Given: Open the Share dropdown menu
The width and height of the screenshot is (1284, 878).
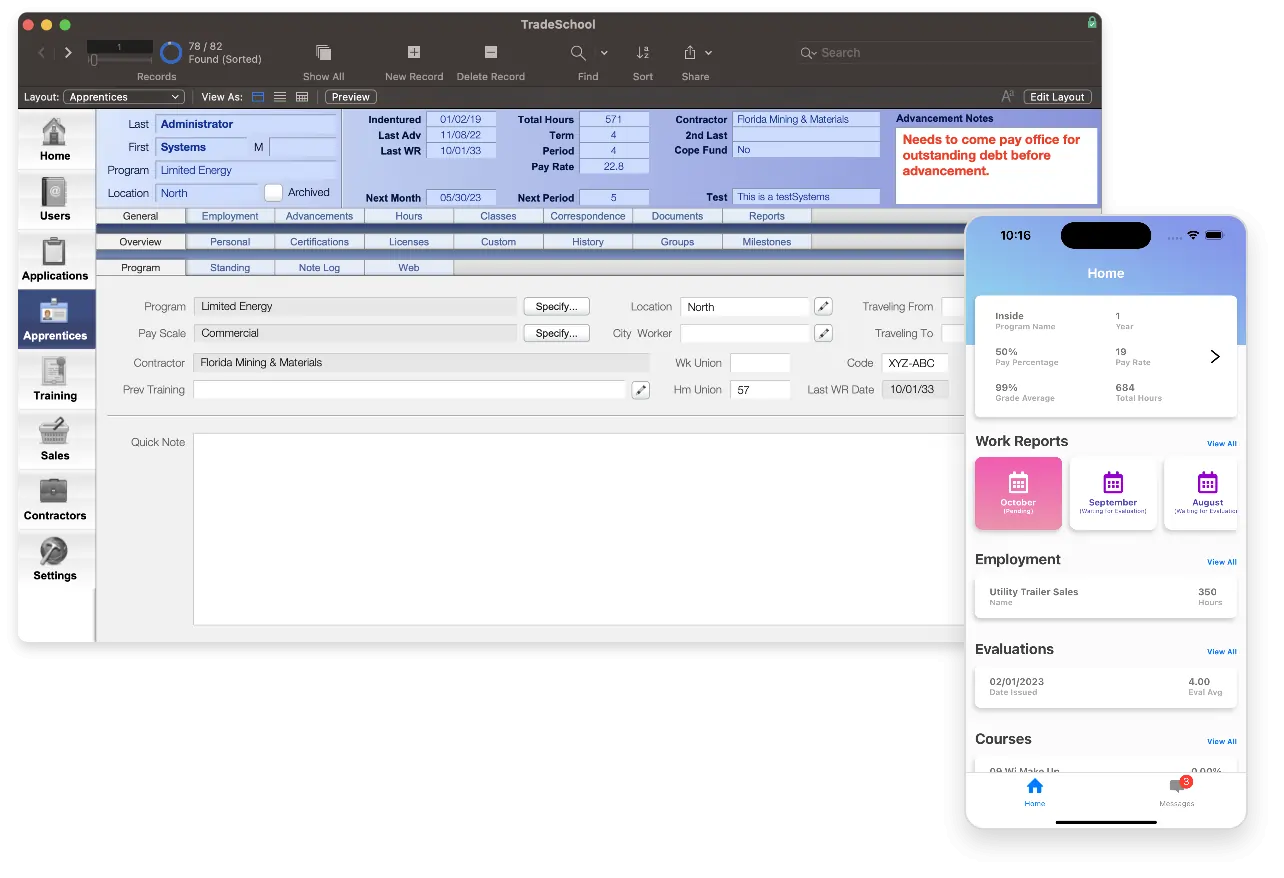Looking at the screenshot, I should pos(709,52).
